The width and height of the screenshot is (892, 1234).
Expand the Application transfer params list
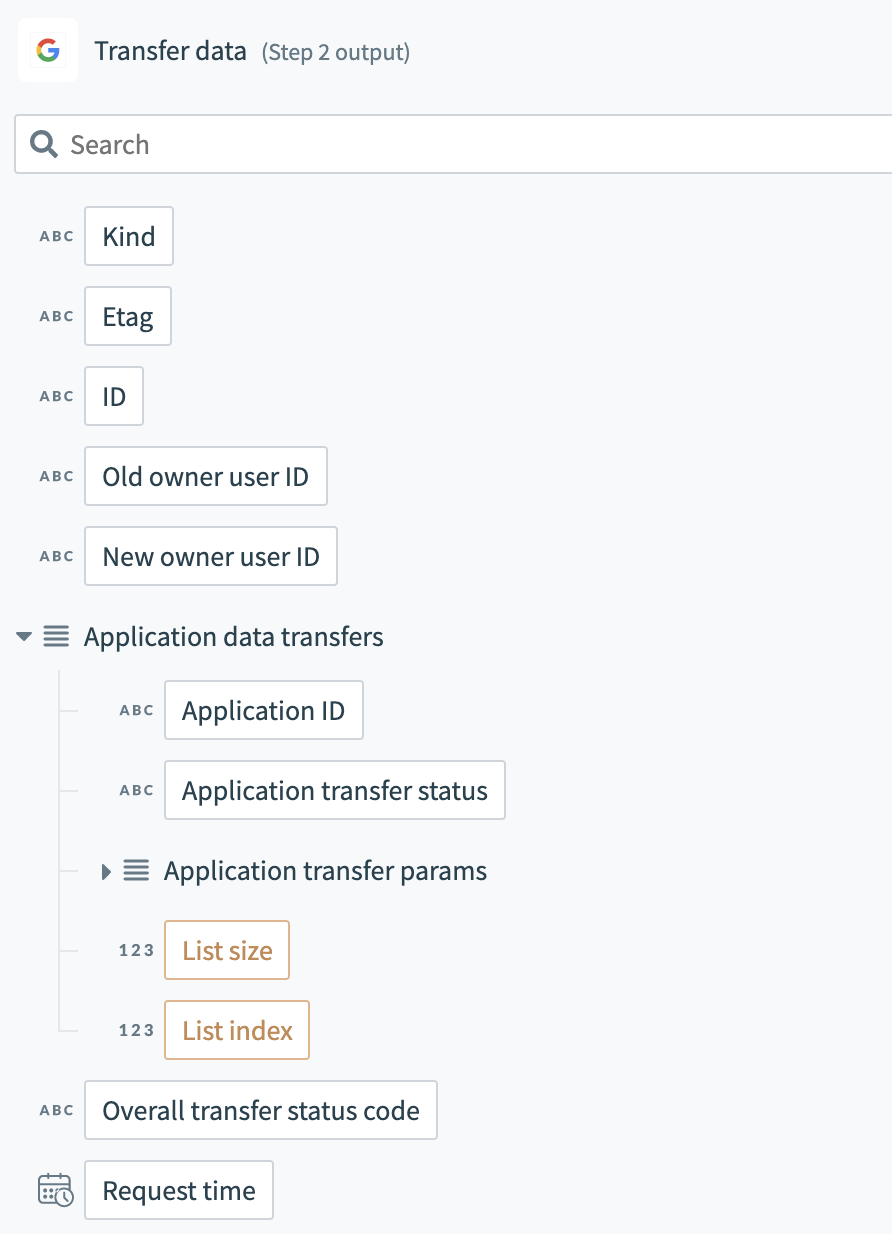pos(106,871)
